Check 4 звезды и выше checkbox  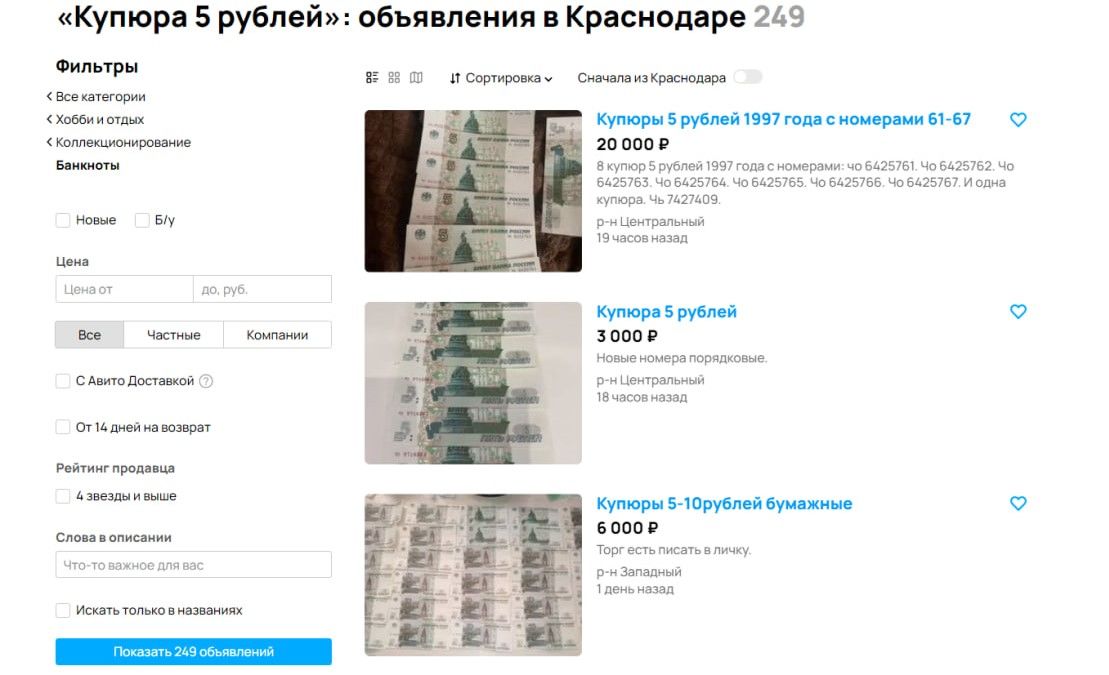click(63, 496)
